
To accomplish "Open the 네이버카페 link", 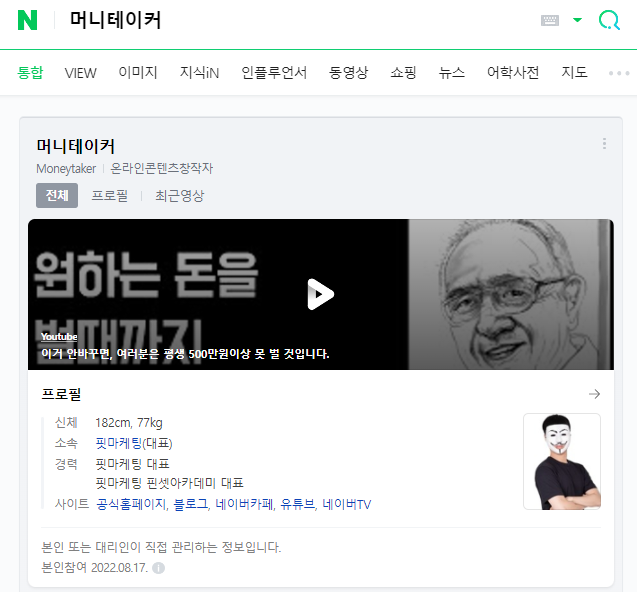I will tap(244, 504).
